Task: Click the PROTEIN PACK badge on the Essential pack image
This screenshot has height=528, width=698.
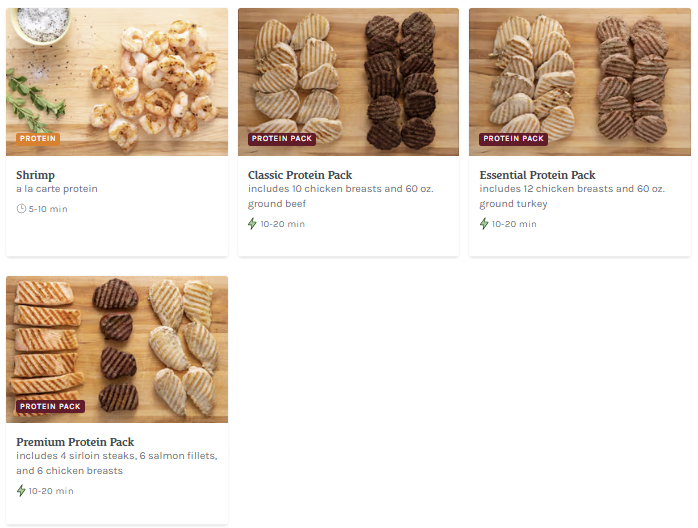Action: pos(513,138)
